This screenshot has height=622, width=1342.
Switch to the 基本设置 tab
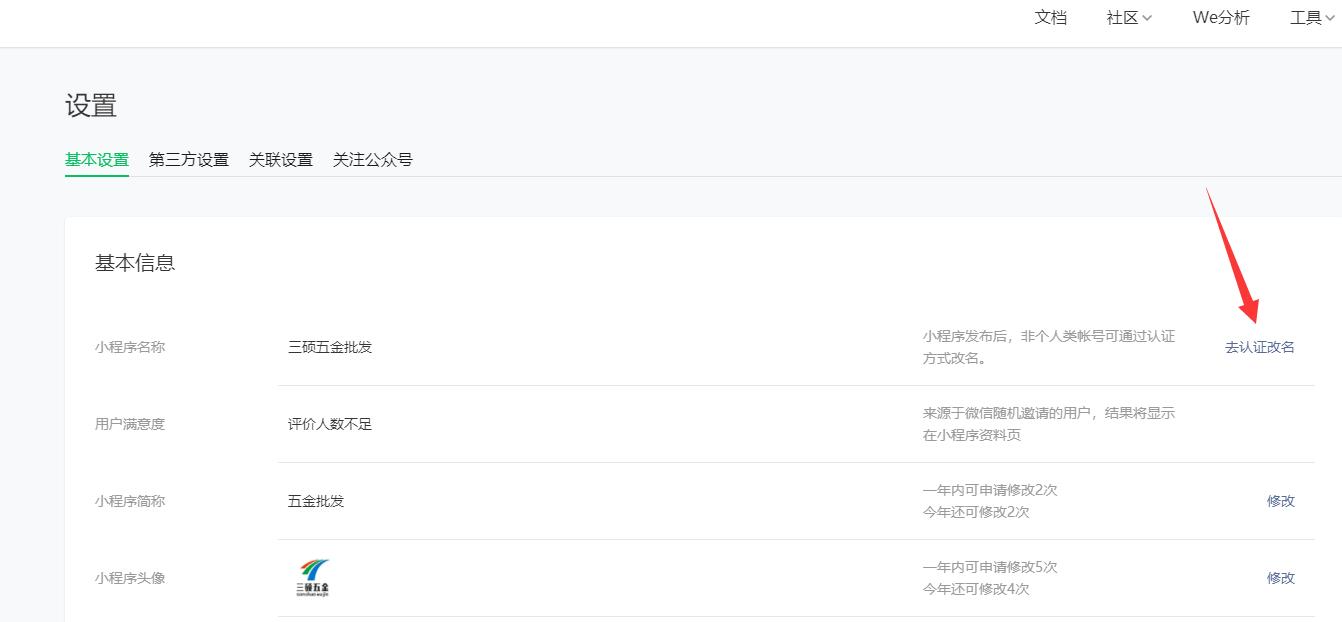coord(97,160)
